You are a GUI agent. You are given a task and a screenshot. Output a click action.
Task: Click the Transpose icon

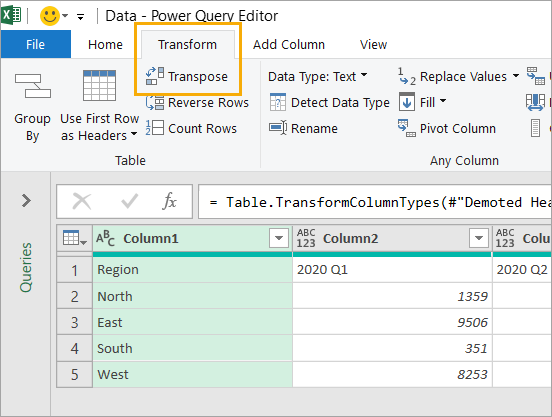[155, 76]
